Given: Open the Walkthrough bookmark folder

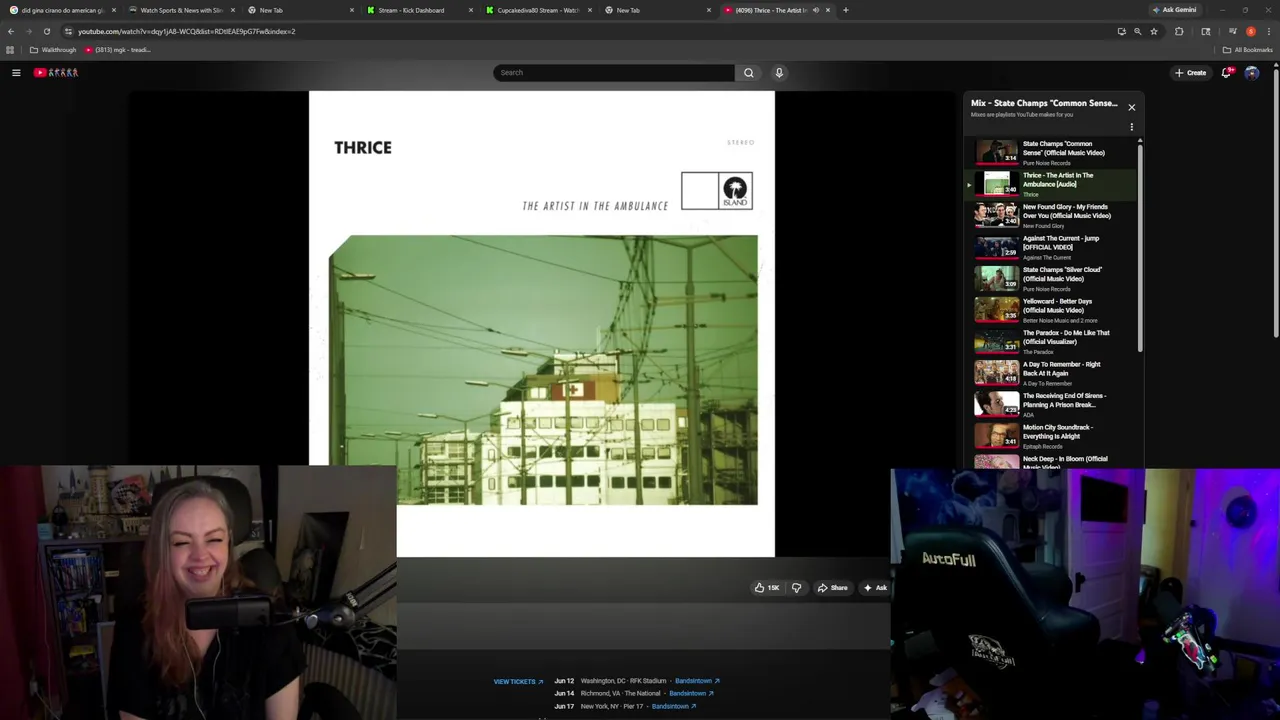Looking at the screenshot, I should pos(53,50).
